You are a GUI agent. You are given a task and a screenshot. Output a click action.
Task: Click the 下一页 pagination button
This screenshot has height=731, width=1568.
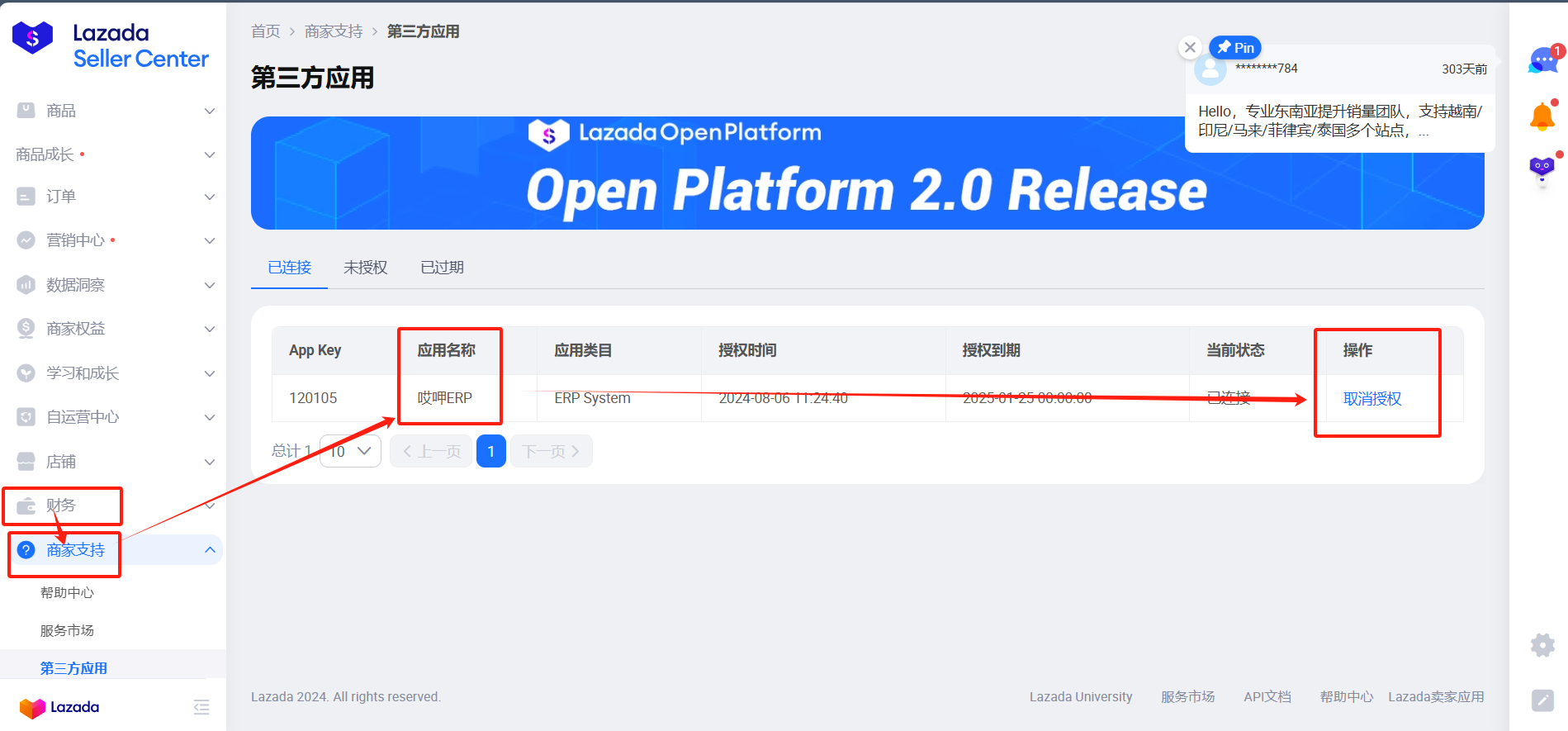pos(552,451)
